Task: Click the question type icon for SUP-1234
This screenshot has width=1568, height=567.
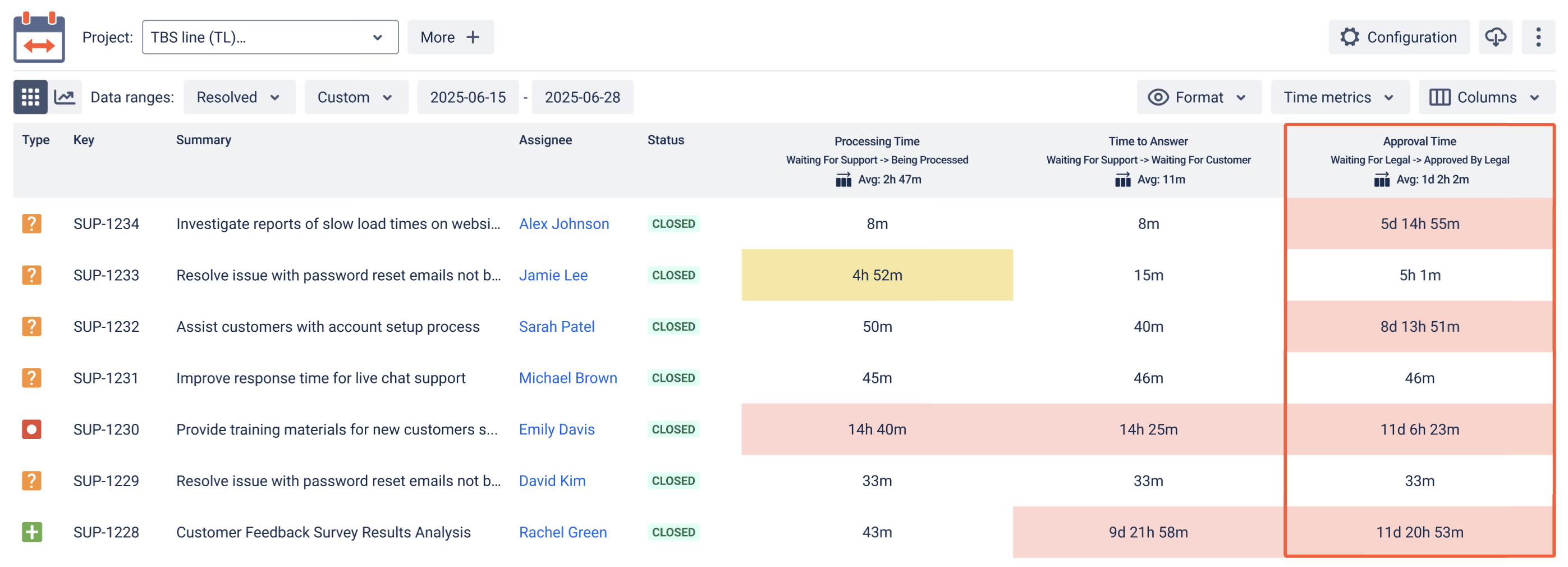Action: [31, 223]
